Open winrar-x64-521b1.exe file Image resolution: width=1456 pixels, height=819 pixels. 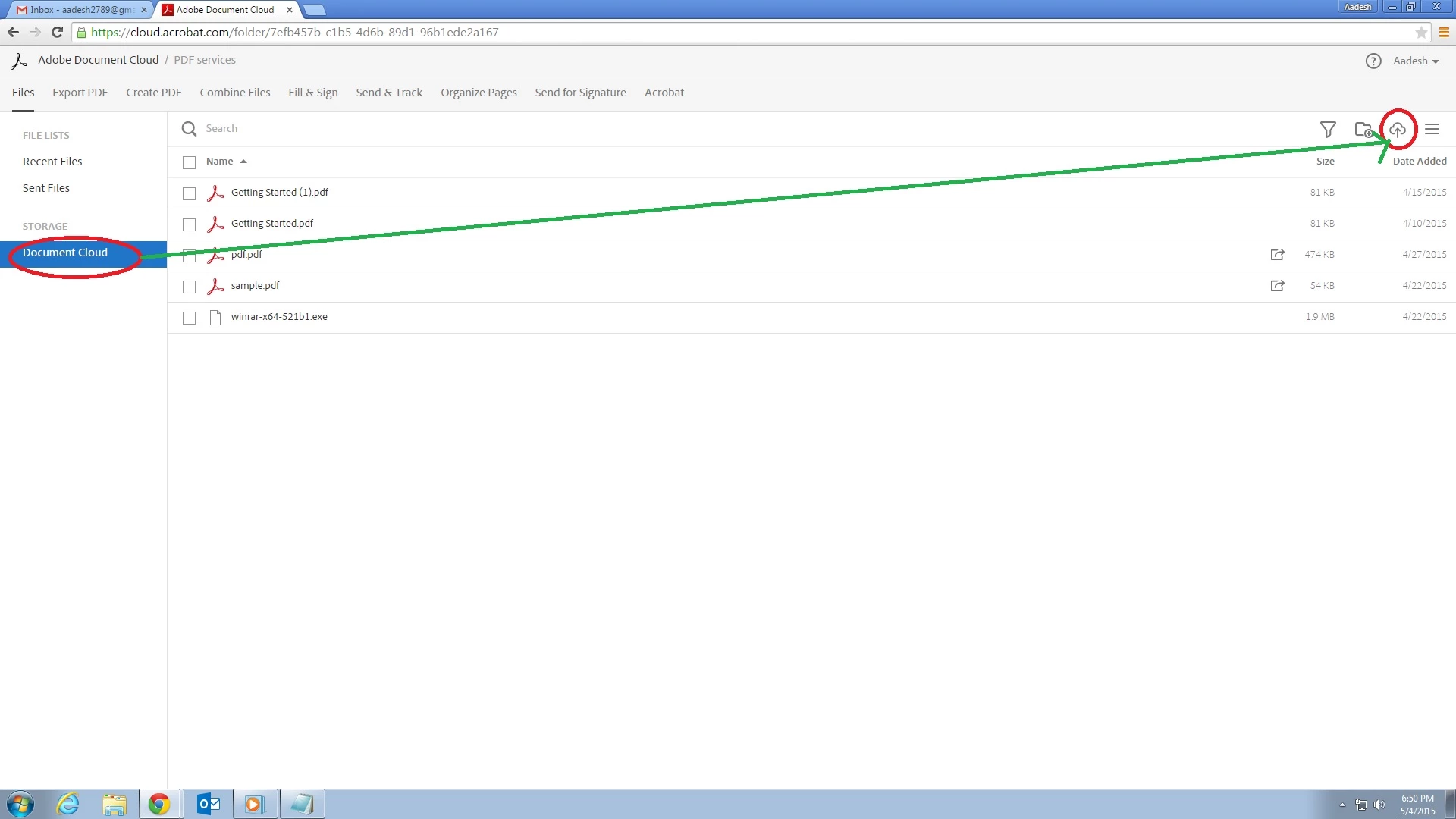(x=279, y=317)
